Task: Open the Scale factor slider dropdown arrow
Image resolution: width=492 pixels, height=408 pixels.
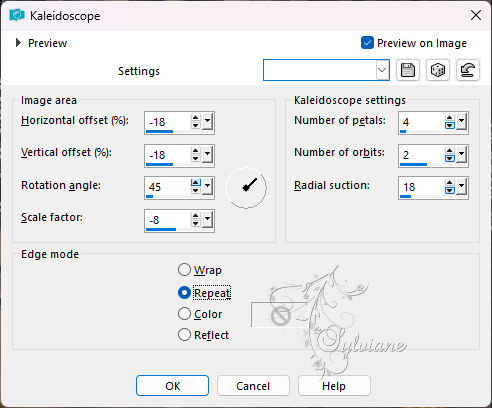Action: (x=207, y=219)
